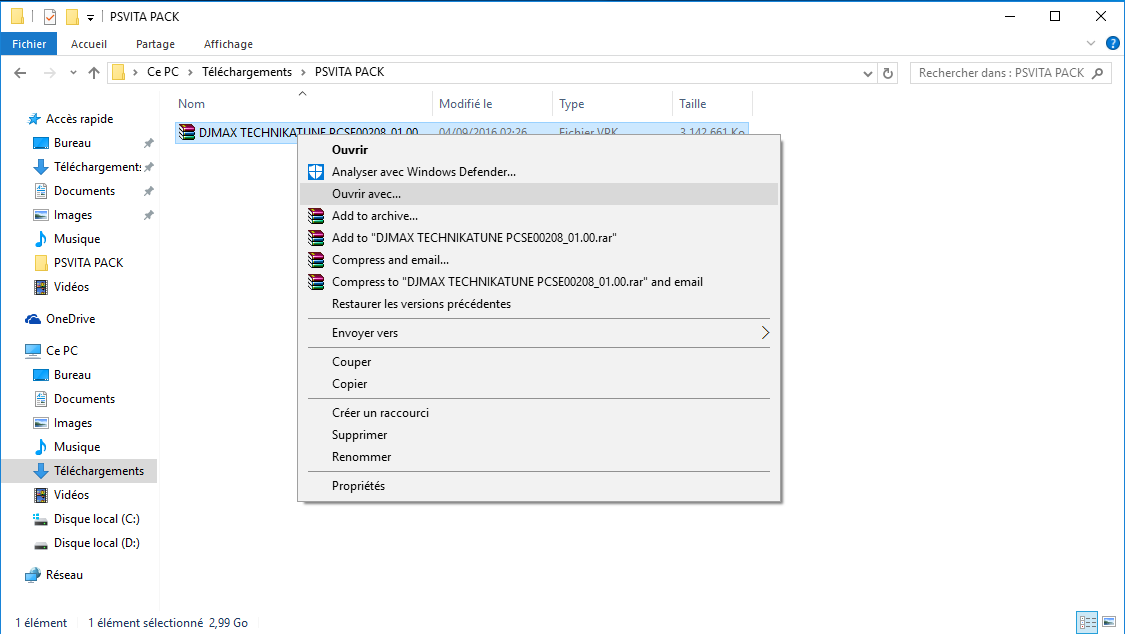Click the OneDrive cloud icon
The image size is (1125, 634).
(33, 319)
